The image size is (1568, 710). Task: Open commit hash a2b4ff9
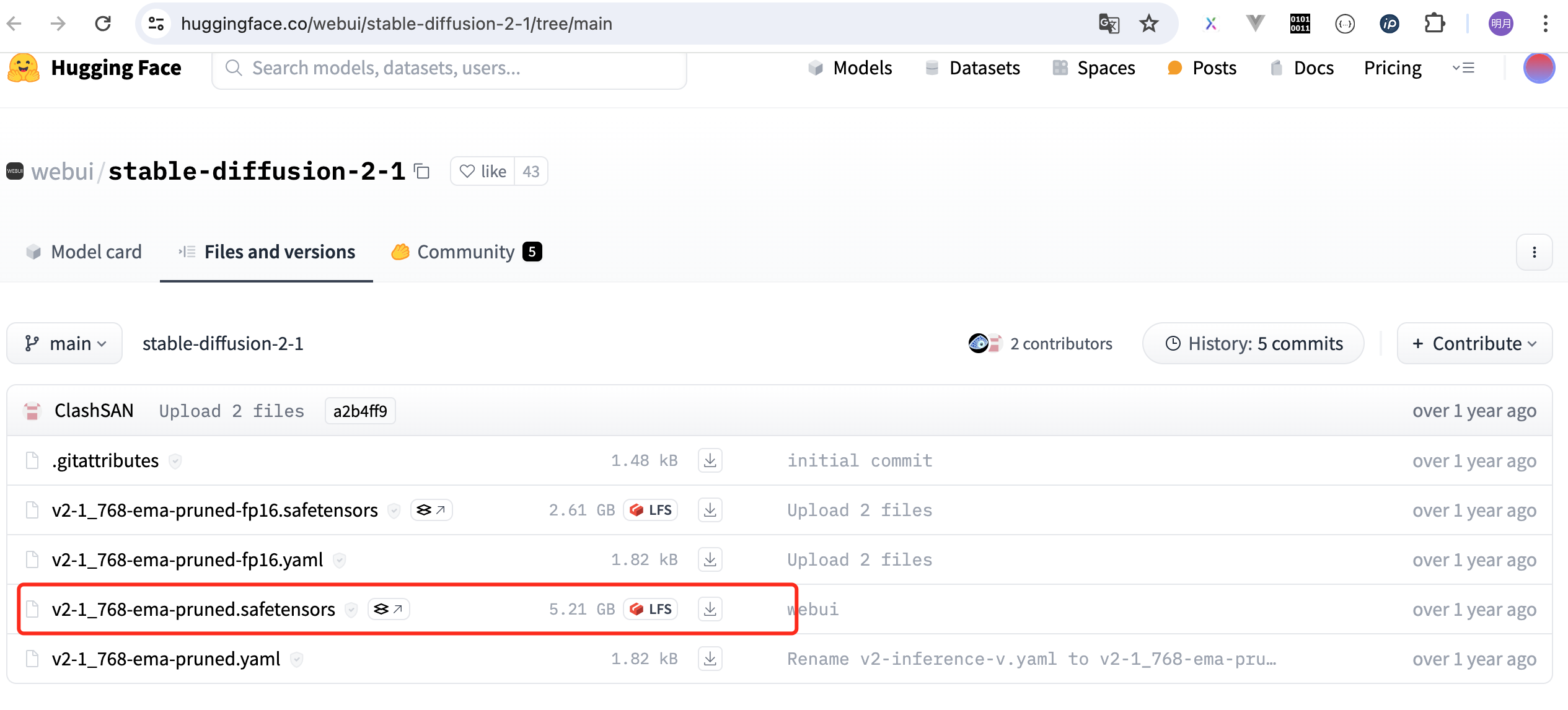pos(360,411)
